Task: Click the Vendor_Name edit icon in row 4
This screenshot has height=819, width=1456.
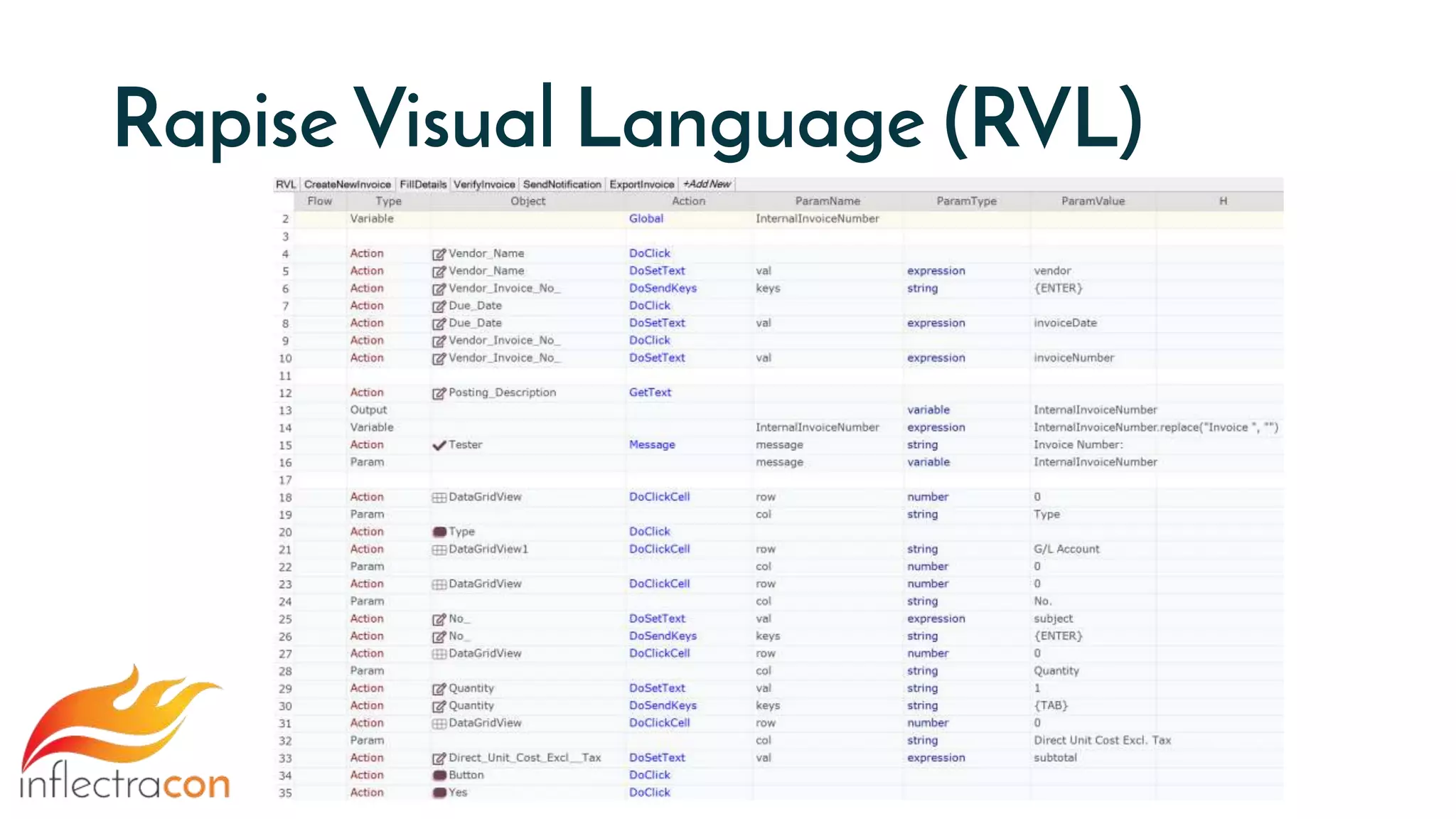Action: 439,254
